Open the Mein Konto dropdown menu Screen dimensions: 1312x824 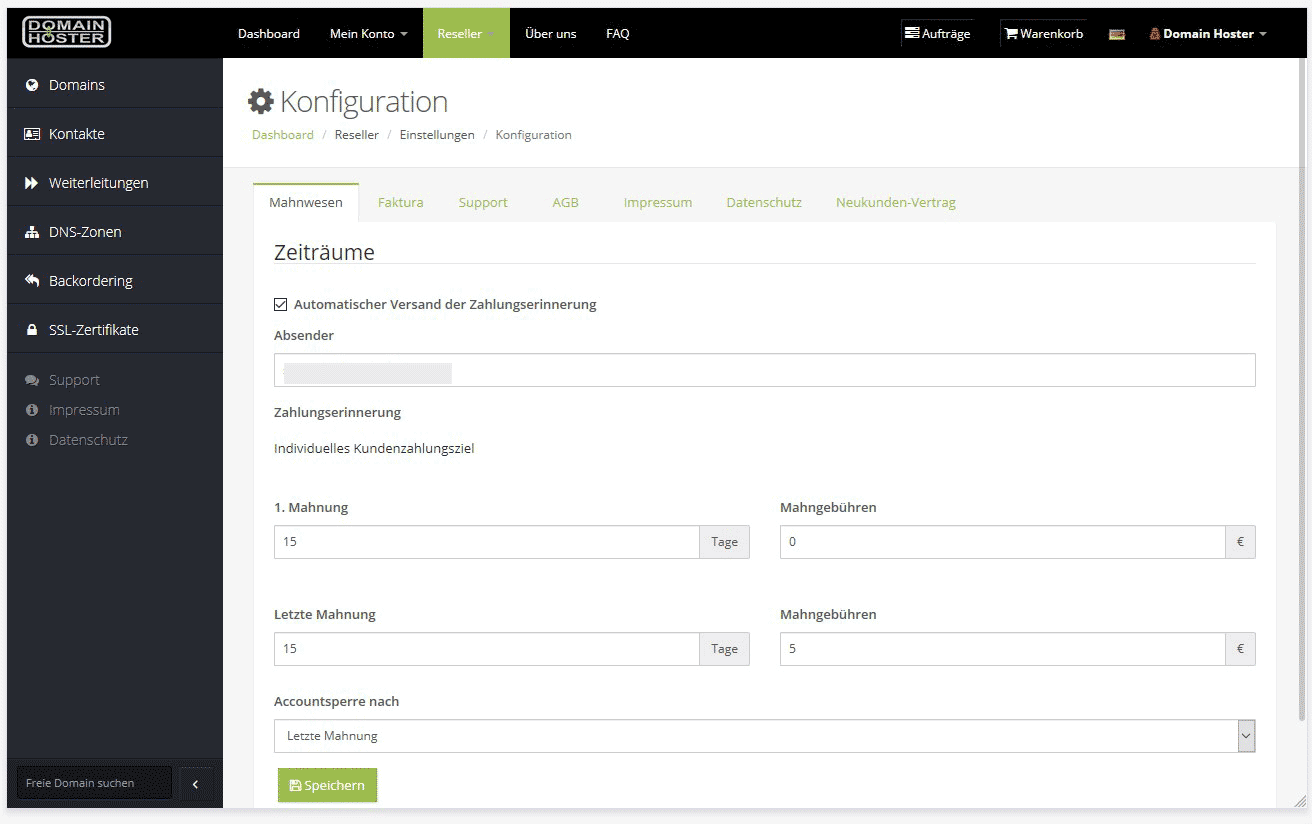[369, 33]
